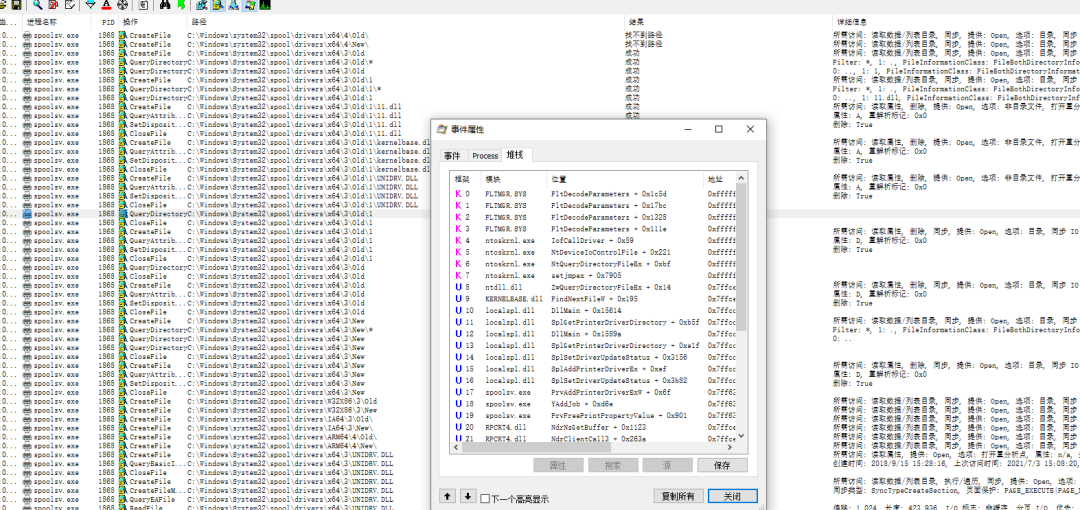Select stack row PrvAddPrinterDriverExW + 0x6f
Viewport: 1080px width, 510px height.
tap(593, 393)
